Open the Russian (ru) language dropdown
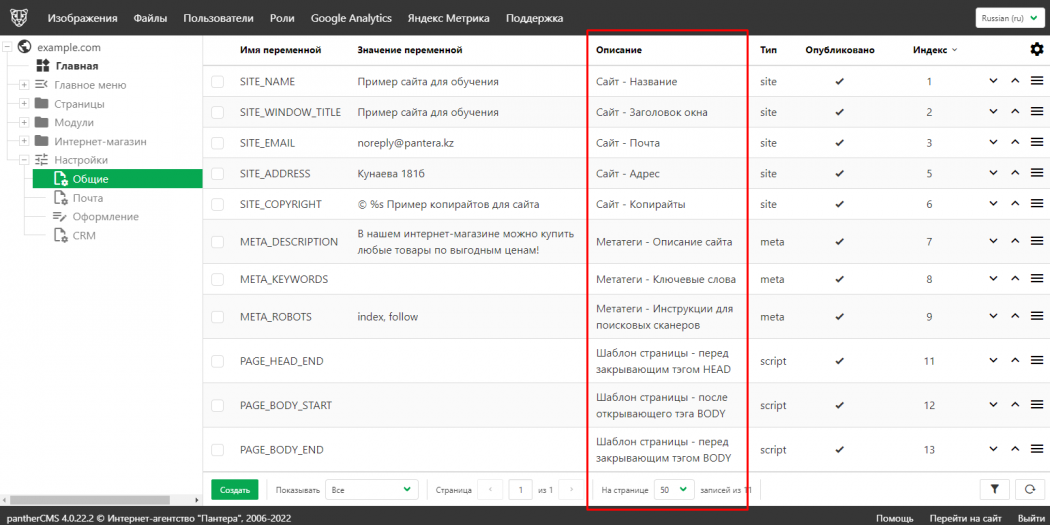 tap(1008, 18)
